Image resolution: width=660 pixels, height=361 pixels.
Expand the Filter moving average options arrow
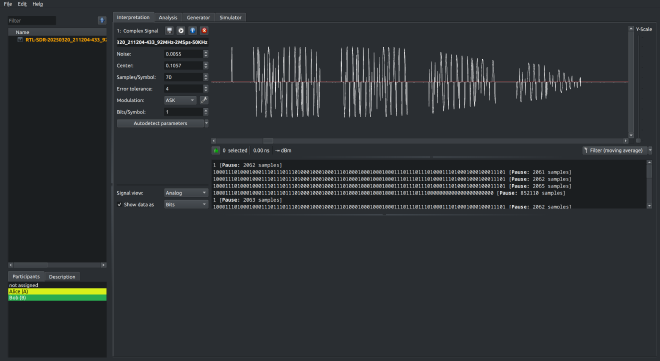[x=650, y=150]
